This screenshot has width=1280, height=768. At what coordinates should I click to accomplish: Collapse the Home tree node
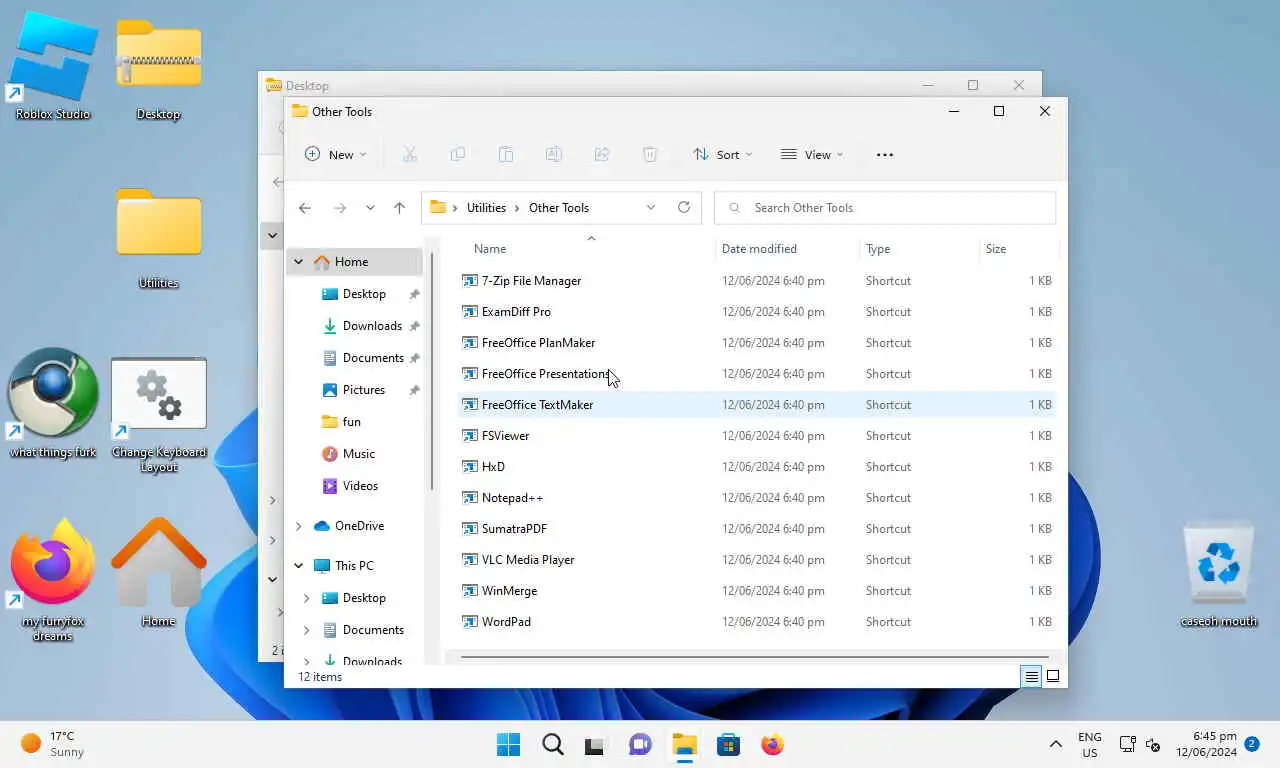coord(298,262)
